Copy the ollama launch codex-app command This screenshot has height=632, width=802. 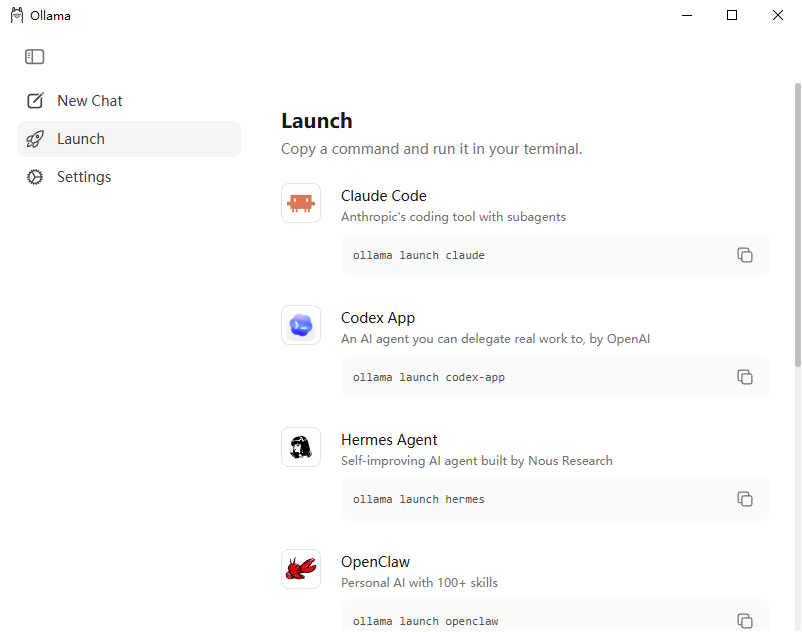point(745,377)
